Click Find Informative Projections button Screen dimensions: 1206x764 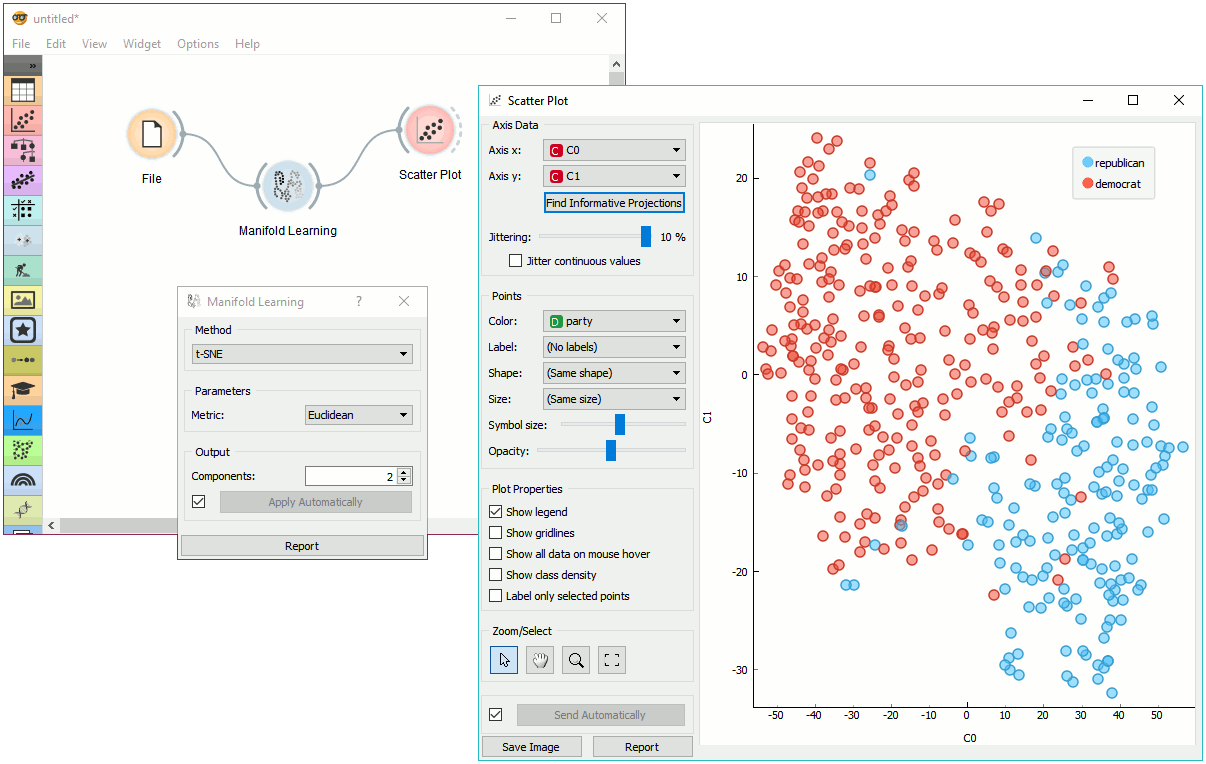coord(614,203)
